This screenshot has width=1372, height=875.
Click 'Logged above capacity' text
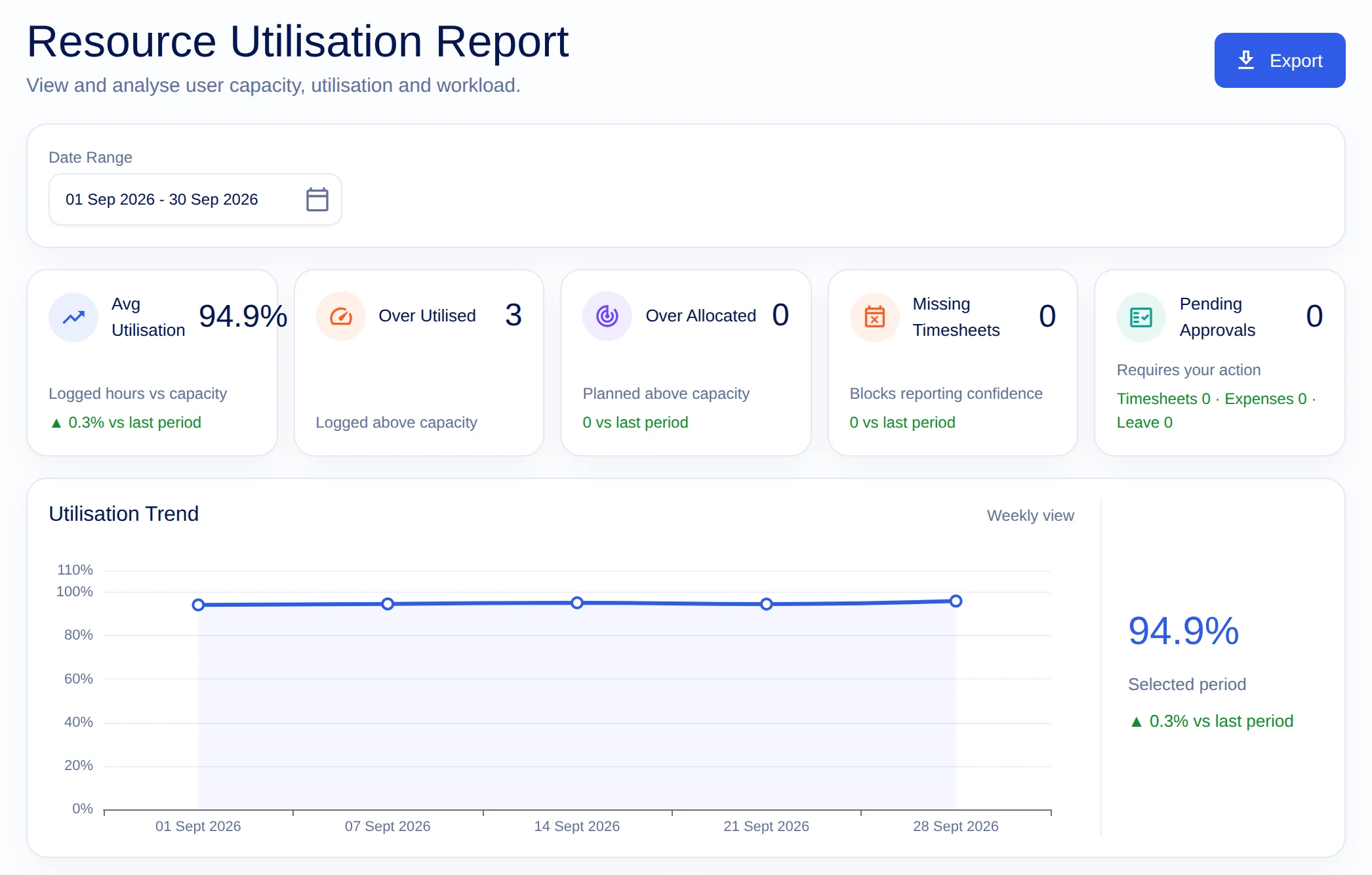pos(396,422)
